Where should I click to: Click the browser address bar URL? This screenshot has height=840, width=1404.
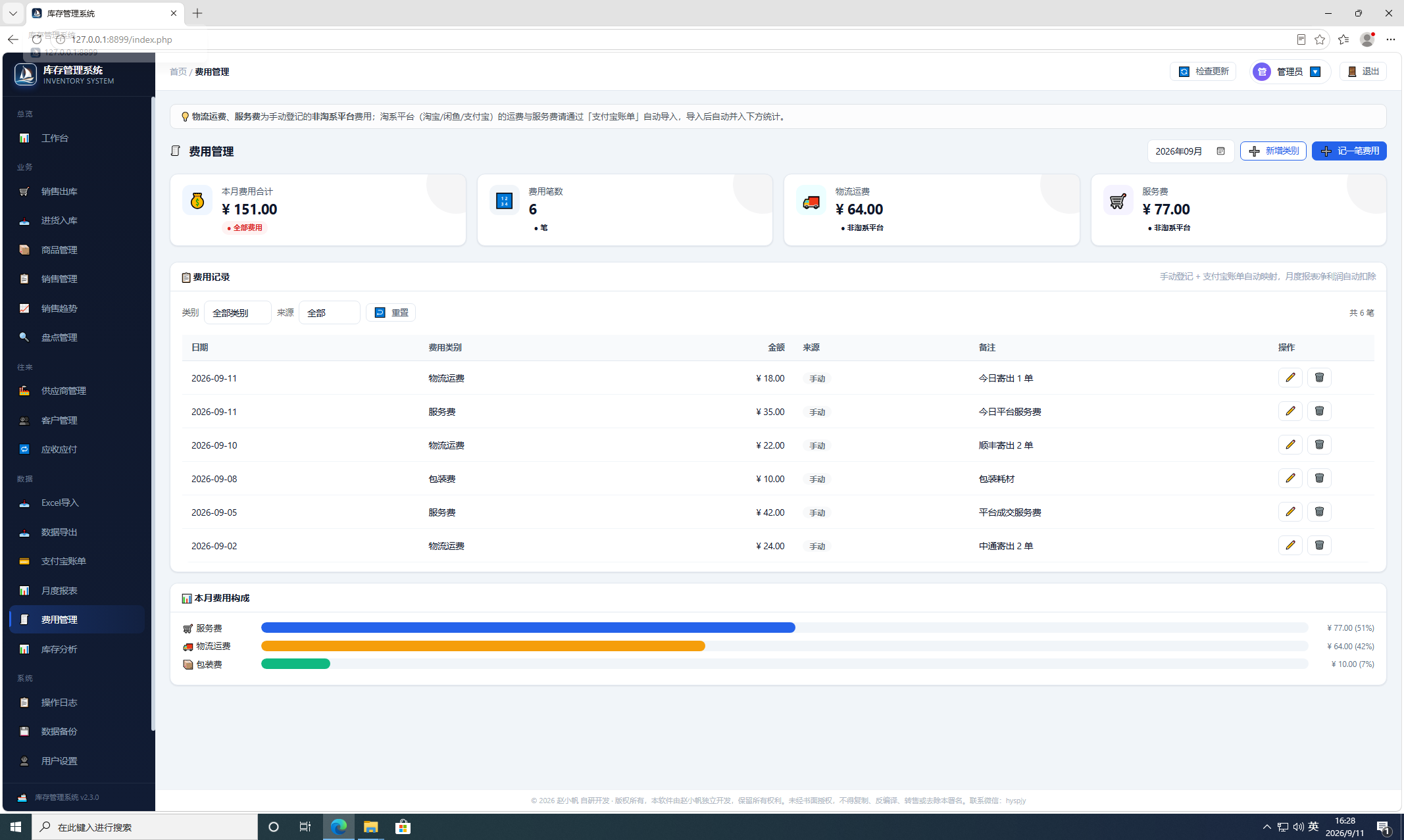[122, 39]
